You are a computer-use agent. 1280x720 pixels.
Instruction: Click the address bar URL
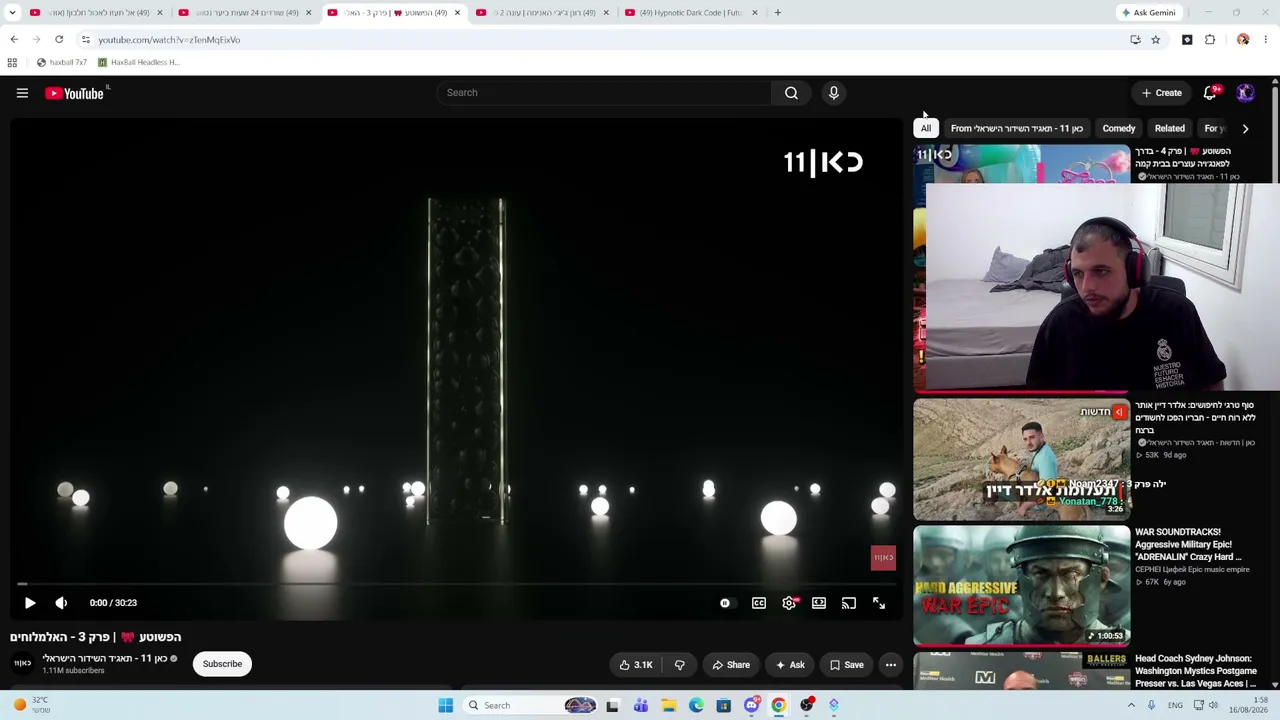[169, 40]
